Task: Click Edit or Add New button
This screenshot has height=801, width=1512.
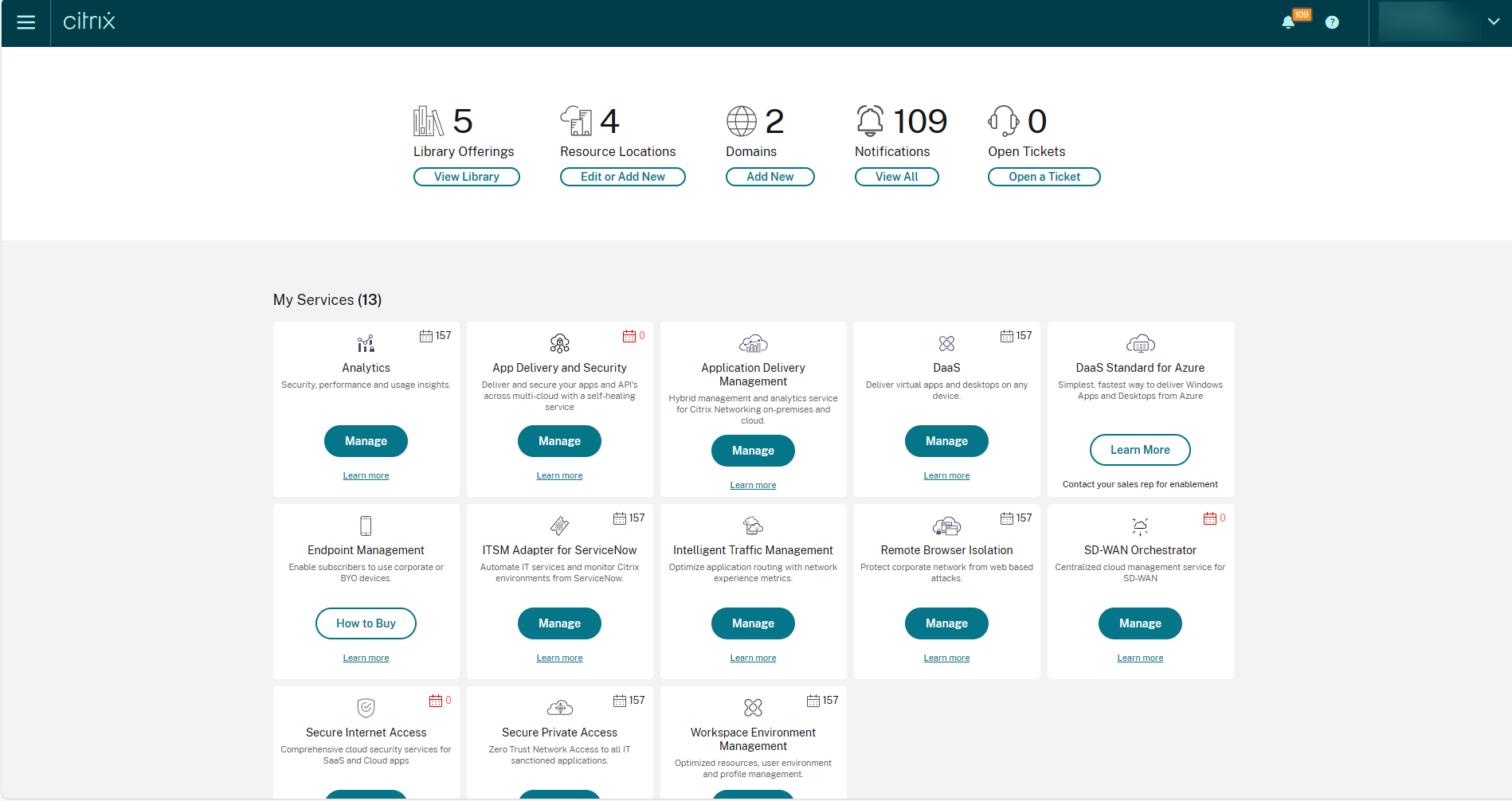Action: coord(623,177)
